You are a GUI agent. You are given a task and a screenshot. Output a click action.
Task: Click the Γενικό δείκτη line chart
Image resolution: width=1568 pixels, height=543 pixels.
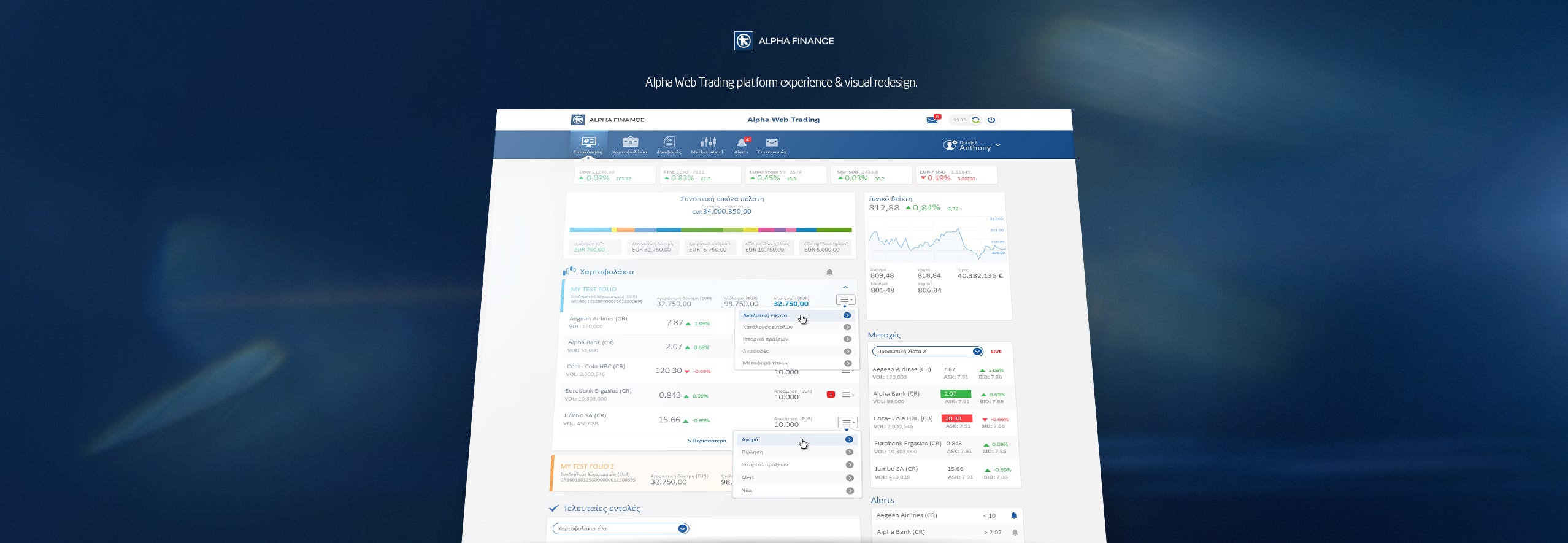(937, 241)
